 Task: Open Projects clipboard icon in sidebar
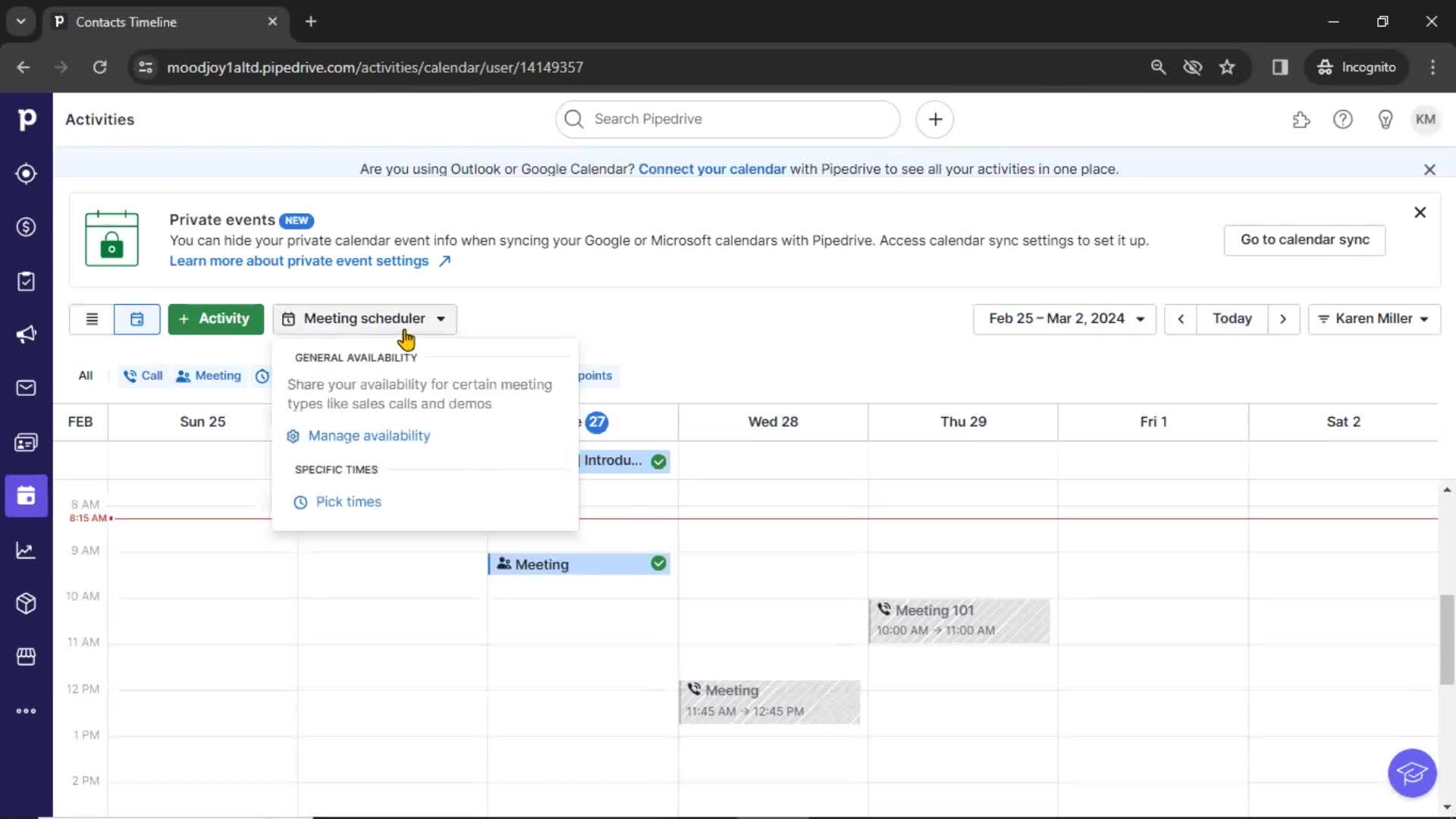pyautogui.click(x=27, y=281)
